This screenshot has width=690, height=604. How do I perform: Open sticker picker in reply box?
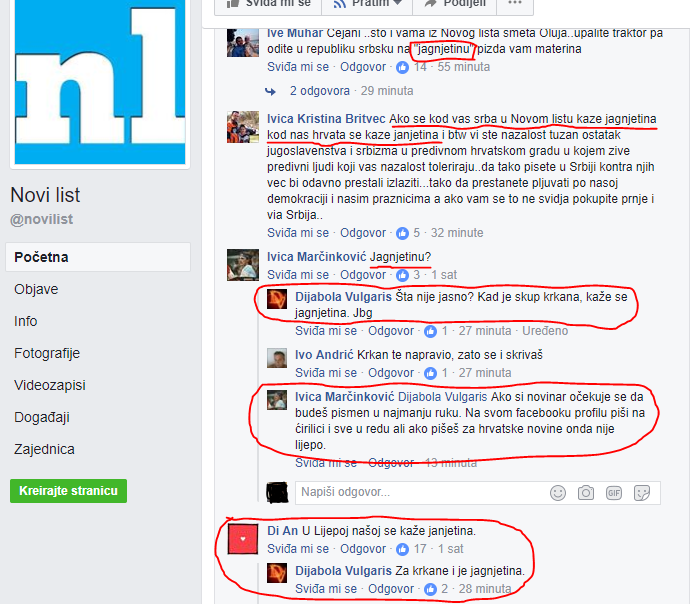[x=642, y=493]
